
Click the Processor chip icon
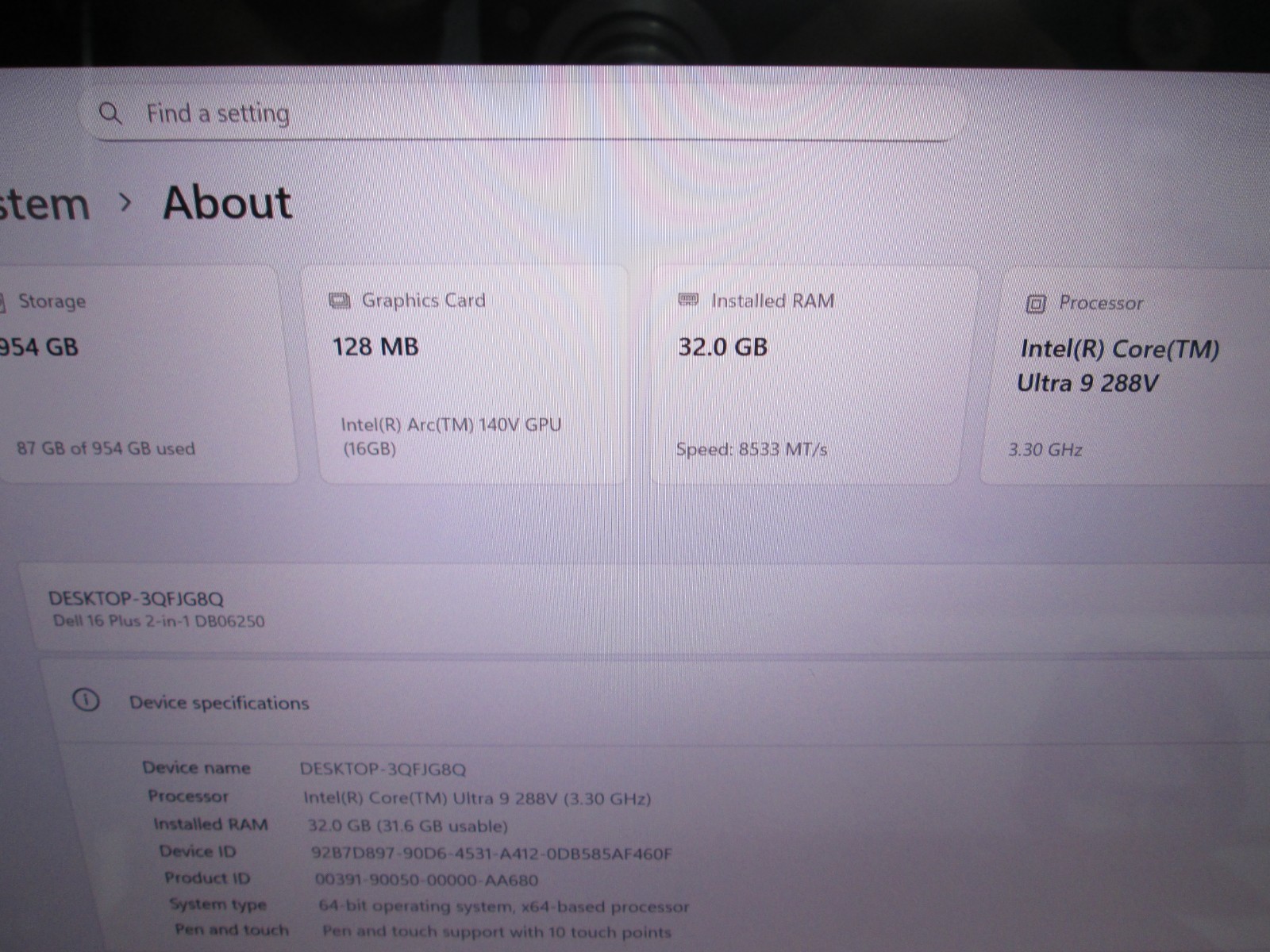coord(1036,304)
